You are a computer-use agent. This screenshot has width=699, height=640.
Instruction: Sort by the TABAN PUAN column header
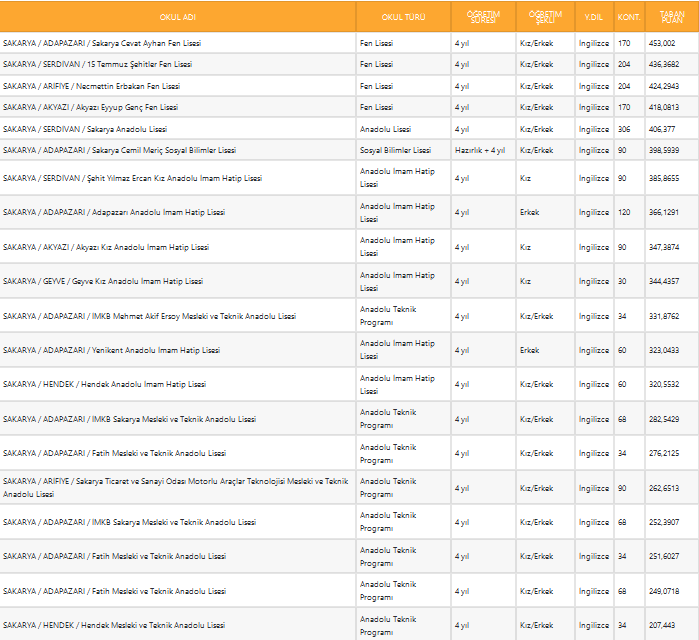[671, 17]
